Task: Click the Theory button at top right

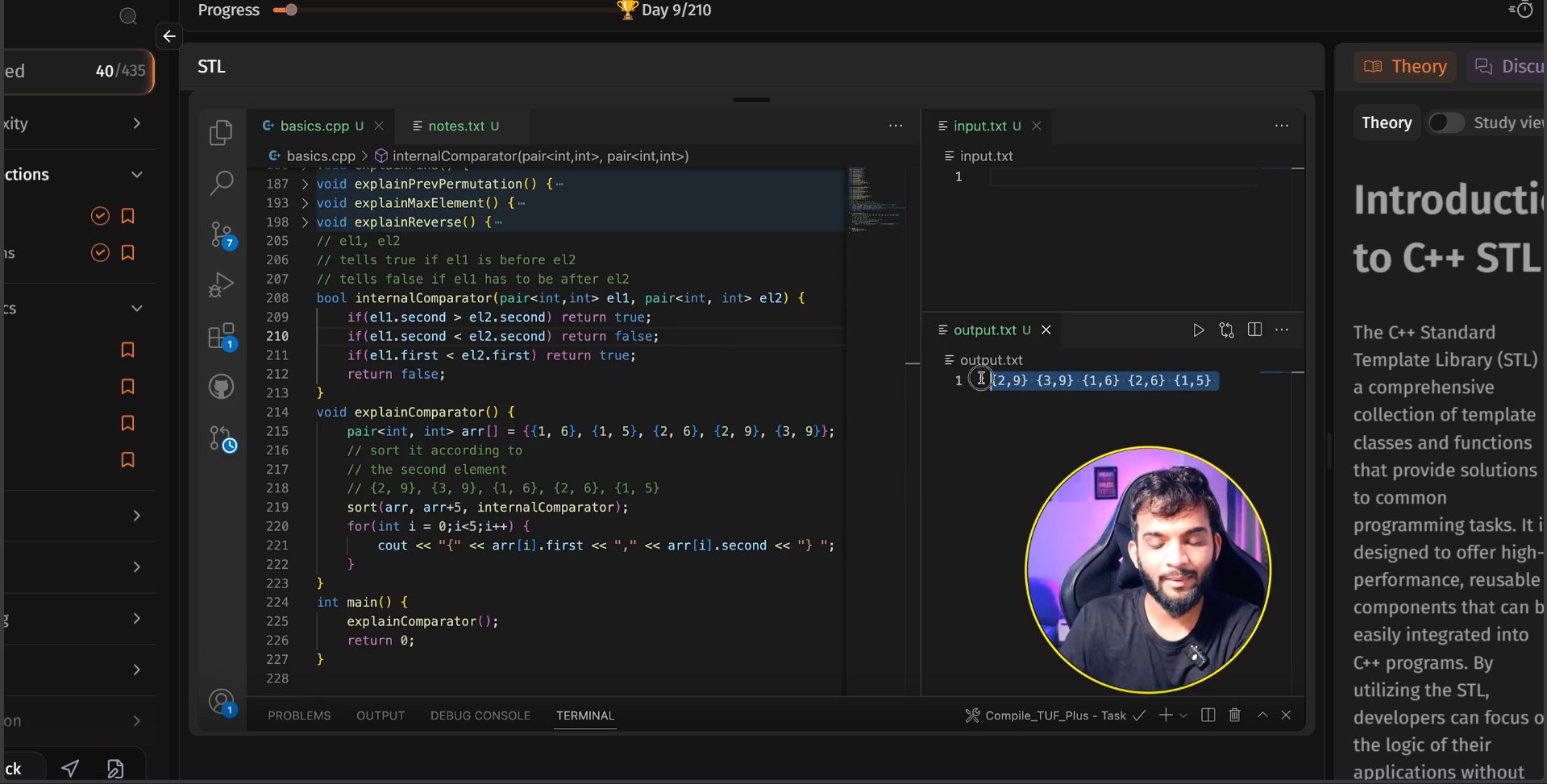Action: (x=1405, y=66)
